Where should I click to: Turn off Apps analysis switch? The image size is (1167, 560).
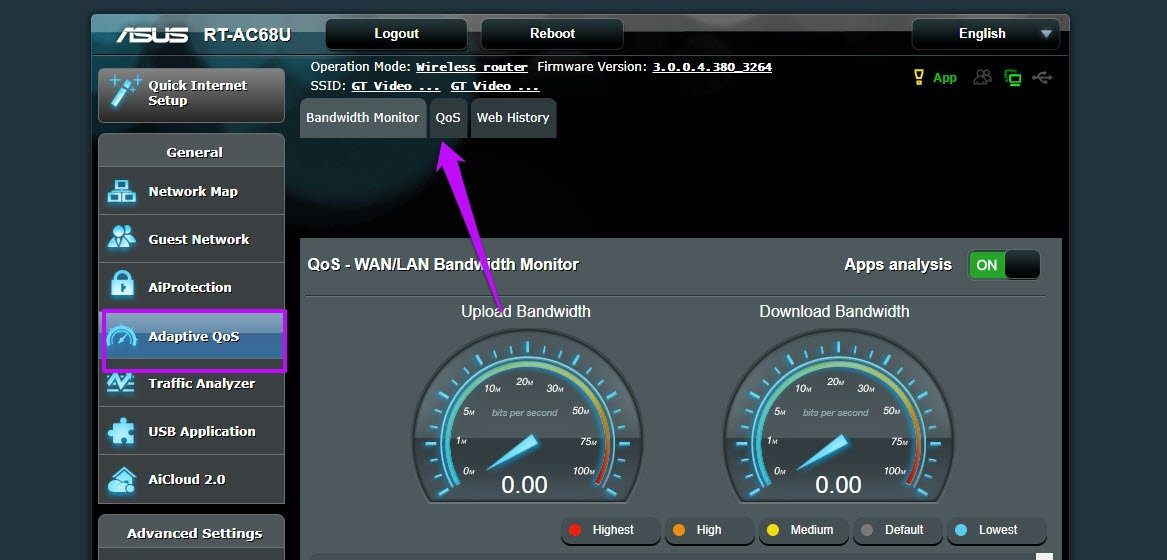click(x=1004, y=264)
